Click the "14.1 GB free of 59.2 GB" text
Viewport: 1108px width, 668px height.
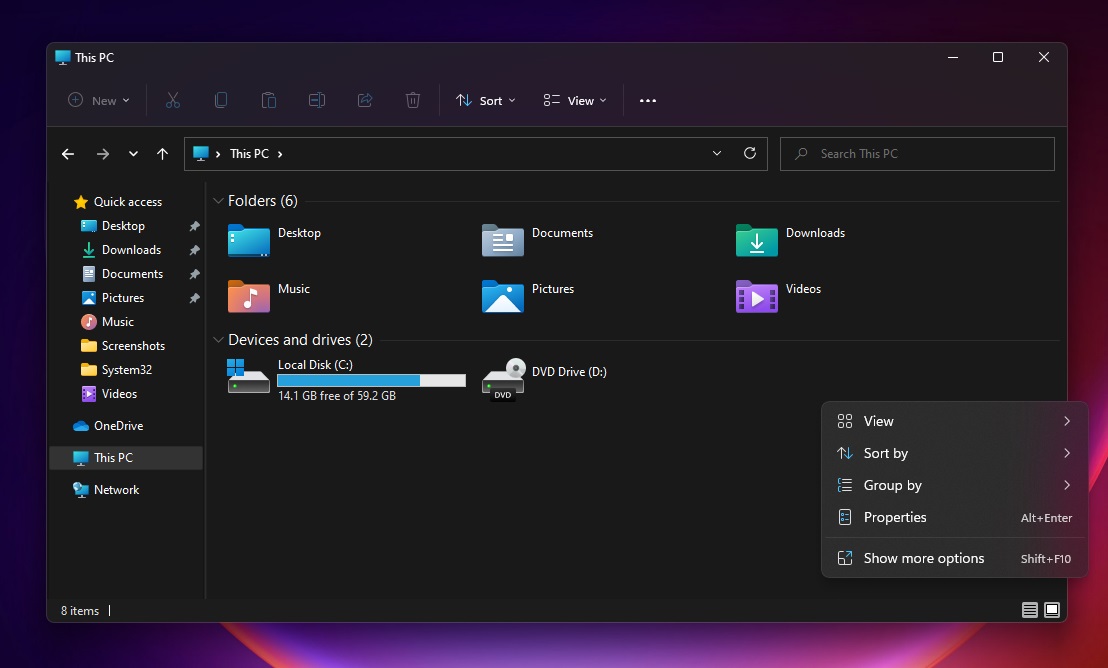(337, 396)
